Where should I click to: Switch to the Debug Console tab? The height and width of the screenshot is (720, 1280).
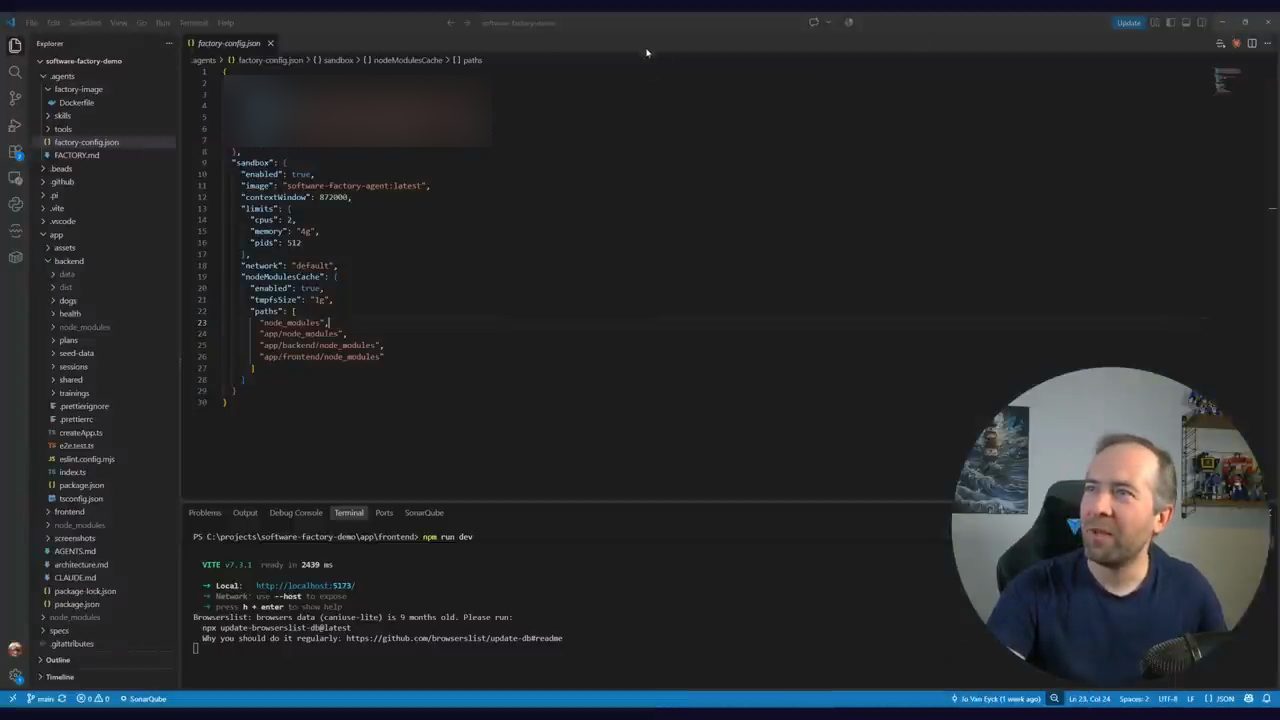pyautogui.click(x=295, y=512)
